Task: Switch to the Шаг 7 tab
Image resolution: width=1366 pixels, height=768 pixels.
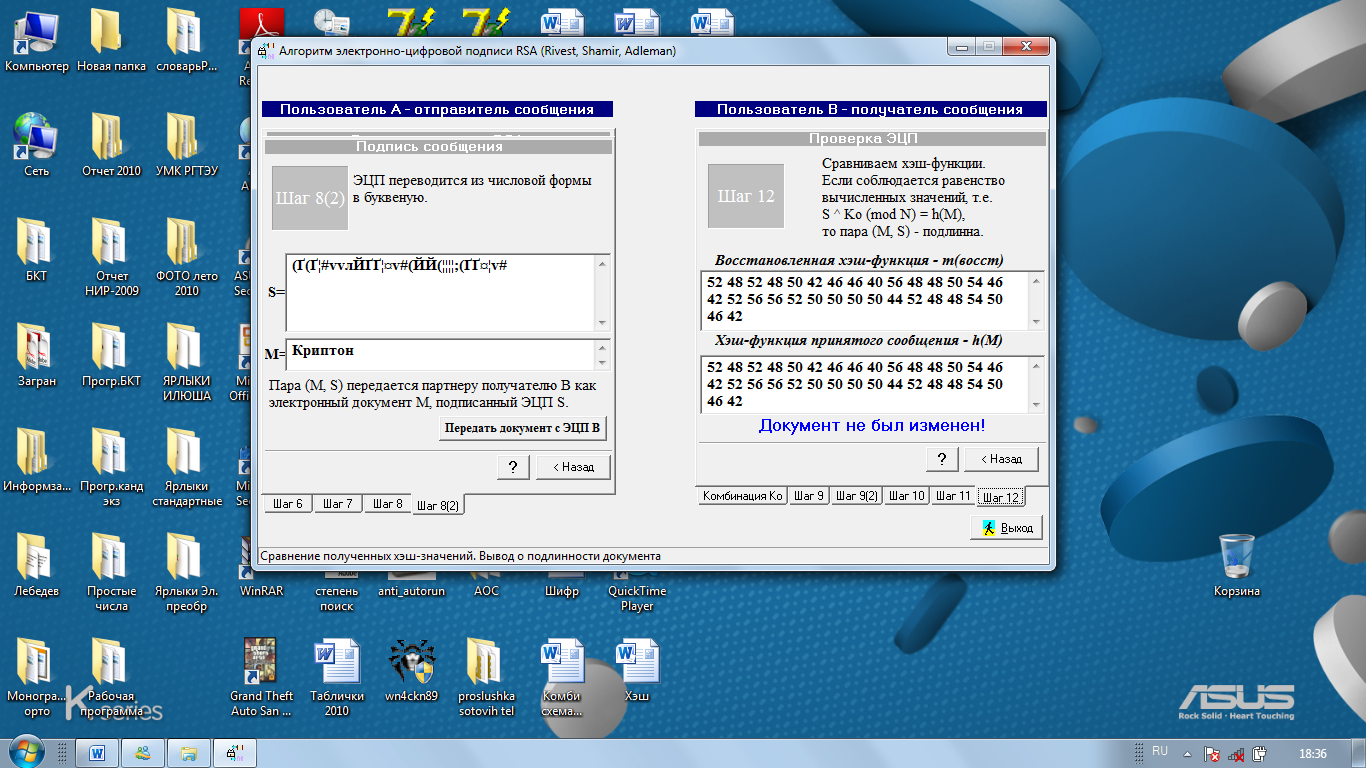Action: (338, 503)
